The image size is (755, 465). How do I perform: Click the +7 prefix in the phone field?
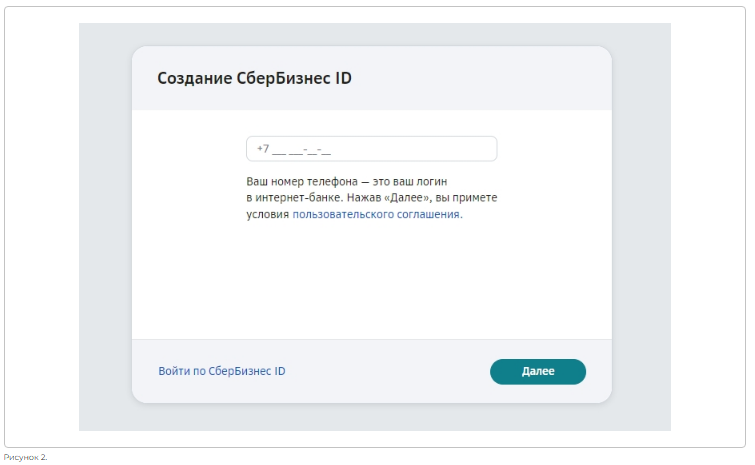(263, 148)
